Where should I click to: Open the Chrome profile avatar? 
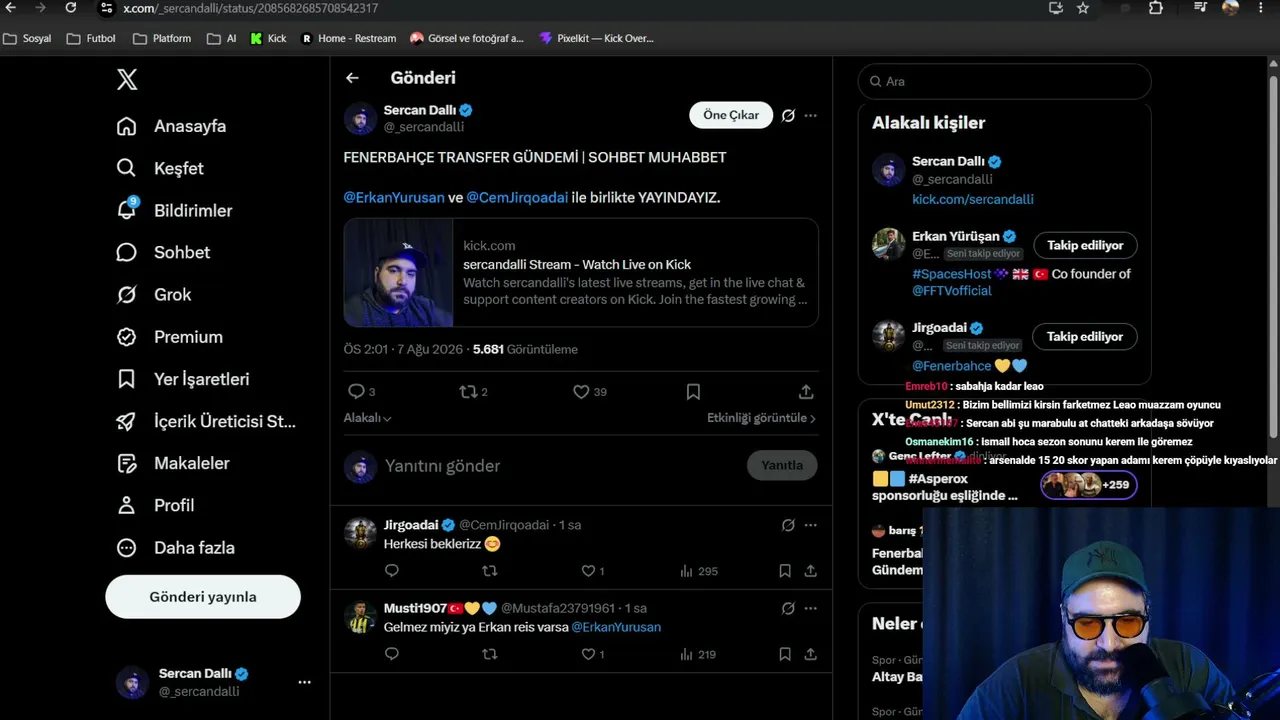click(1231, 8)
